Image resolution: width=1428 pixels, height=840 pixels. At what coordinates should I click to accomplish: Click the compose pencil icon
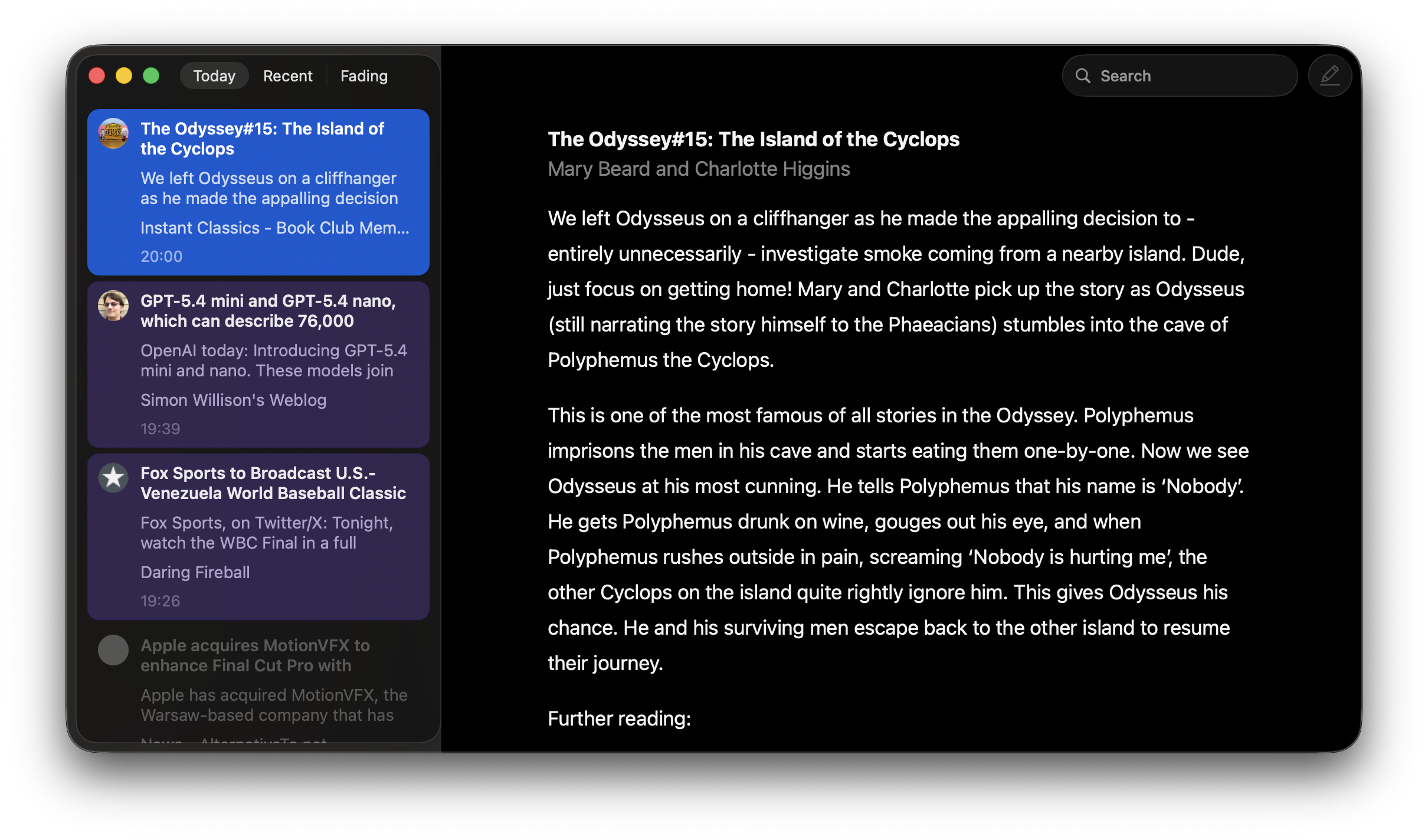1329,76
